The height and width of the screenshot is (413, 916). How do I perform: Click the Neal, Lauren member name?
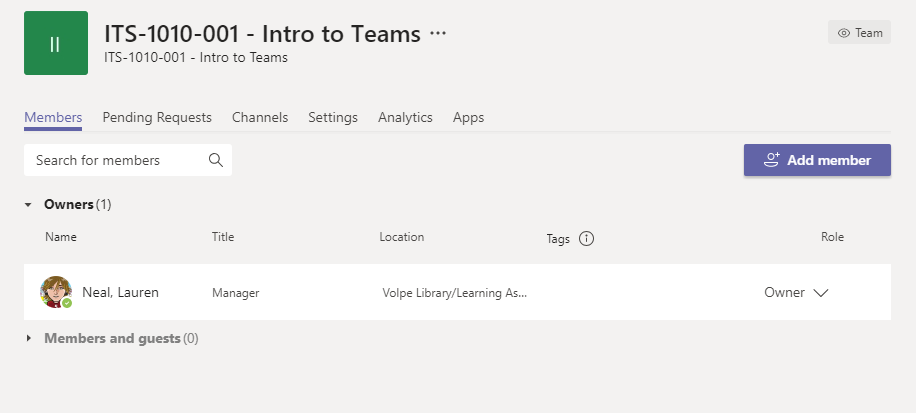pyautogui.click(x=120, y=293)
